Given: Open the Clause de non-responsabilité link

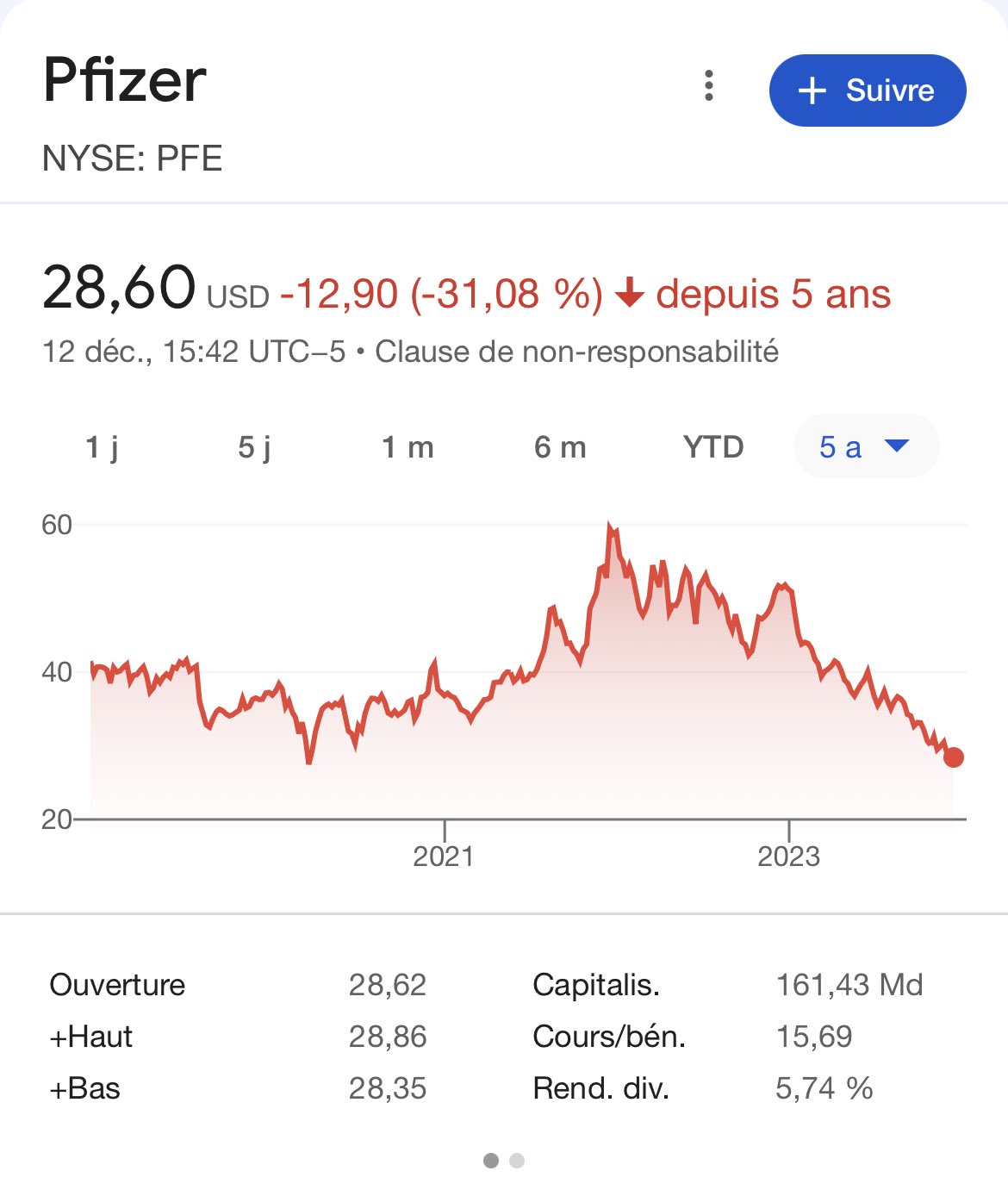Looking at the screenshot, I should [x=576, y=352].
